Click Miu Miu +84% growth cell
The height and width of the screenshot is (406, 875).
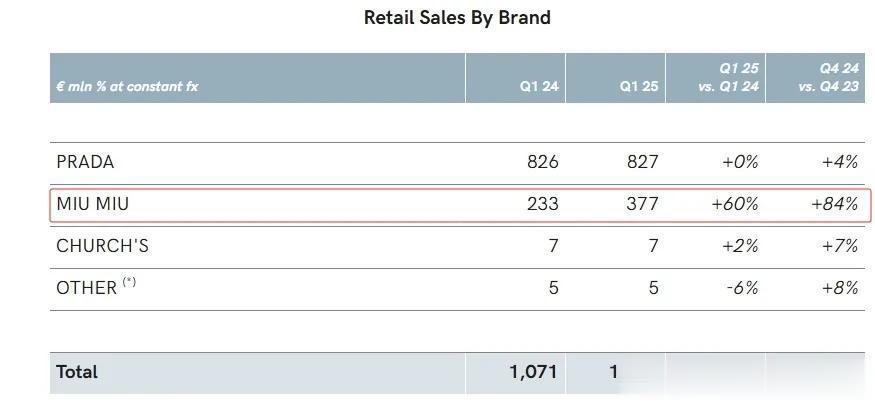pyautogui.click(x=835, y=204)
